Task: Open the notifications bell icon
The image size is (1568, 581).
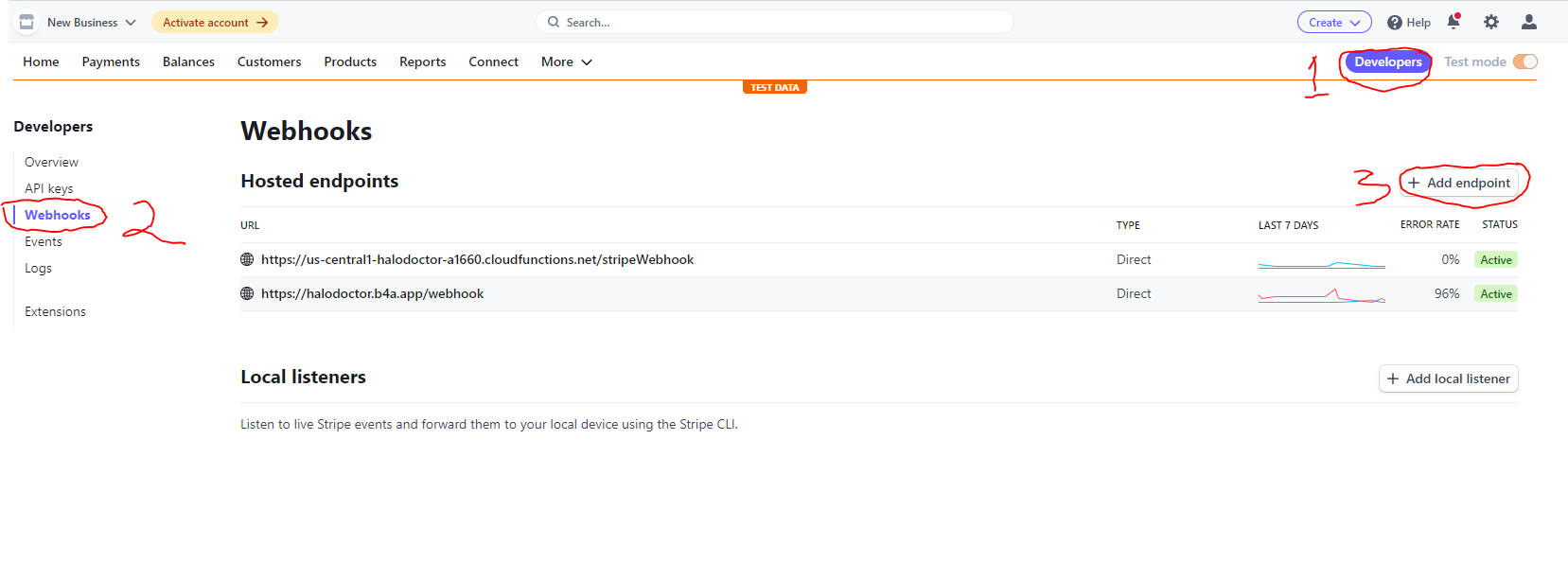Action: coord(1453,22)
